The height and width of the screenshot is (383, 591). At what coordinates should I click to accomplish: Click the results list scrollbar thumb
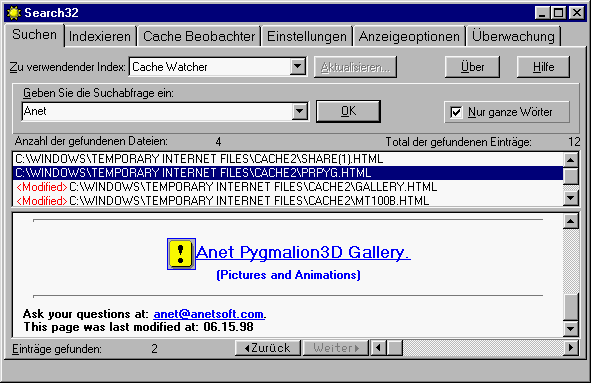tap(571, 176)
